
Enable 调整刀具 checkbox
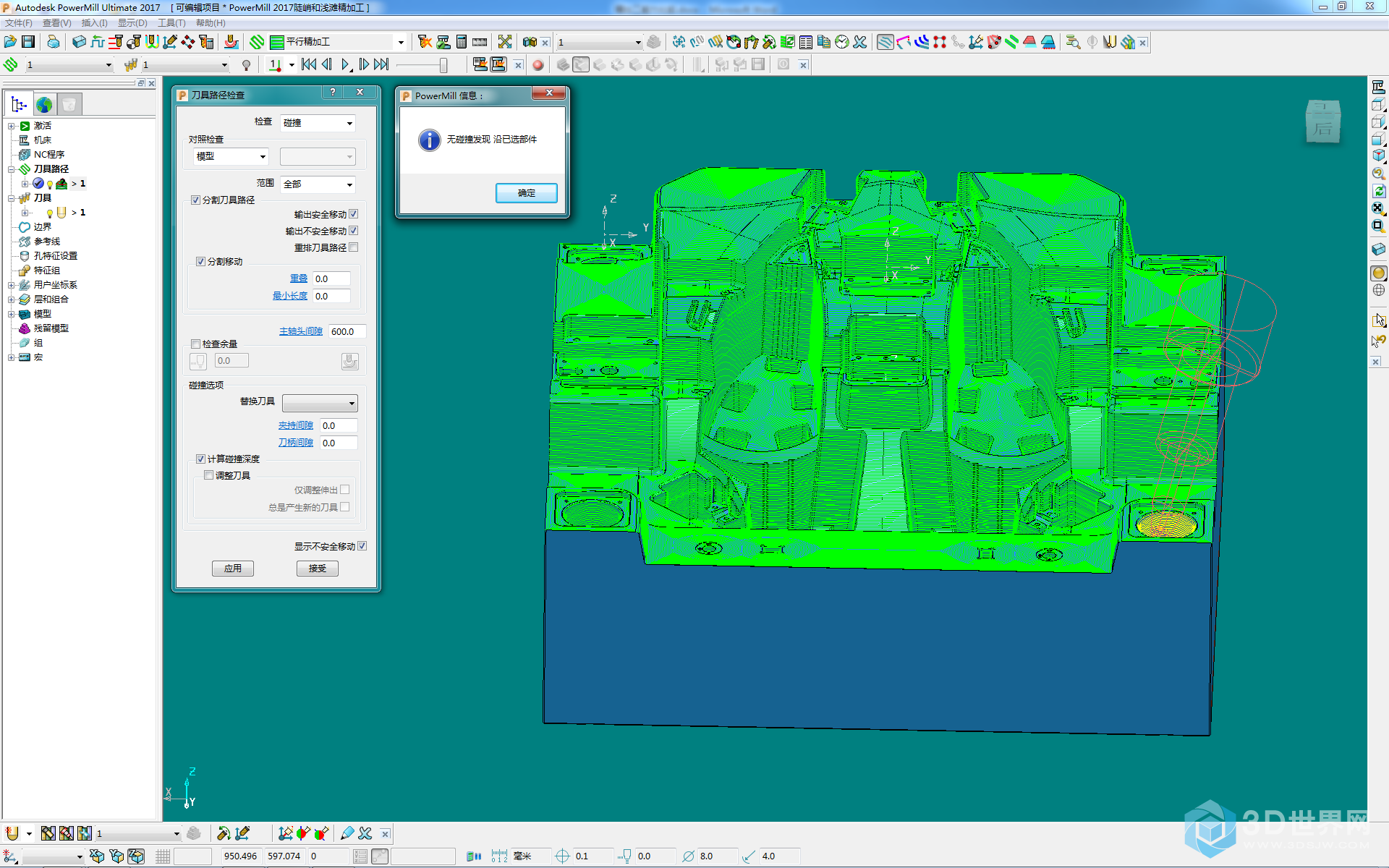tap(208, 475)
